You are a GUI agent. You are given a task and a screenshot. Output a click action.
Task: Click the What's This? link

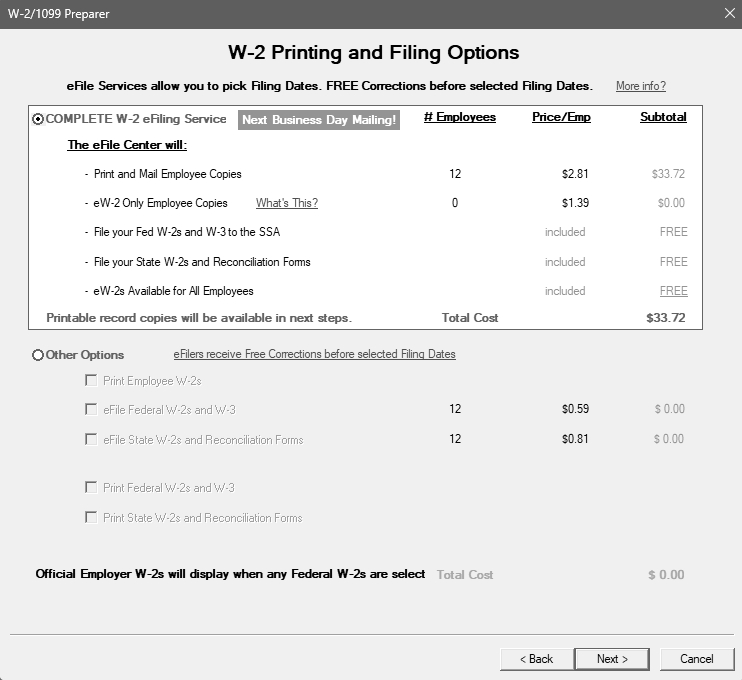click(x=287, y=203)
